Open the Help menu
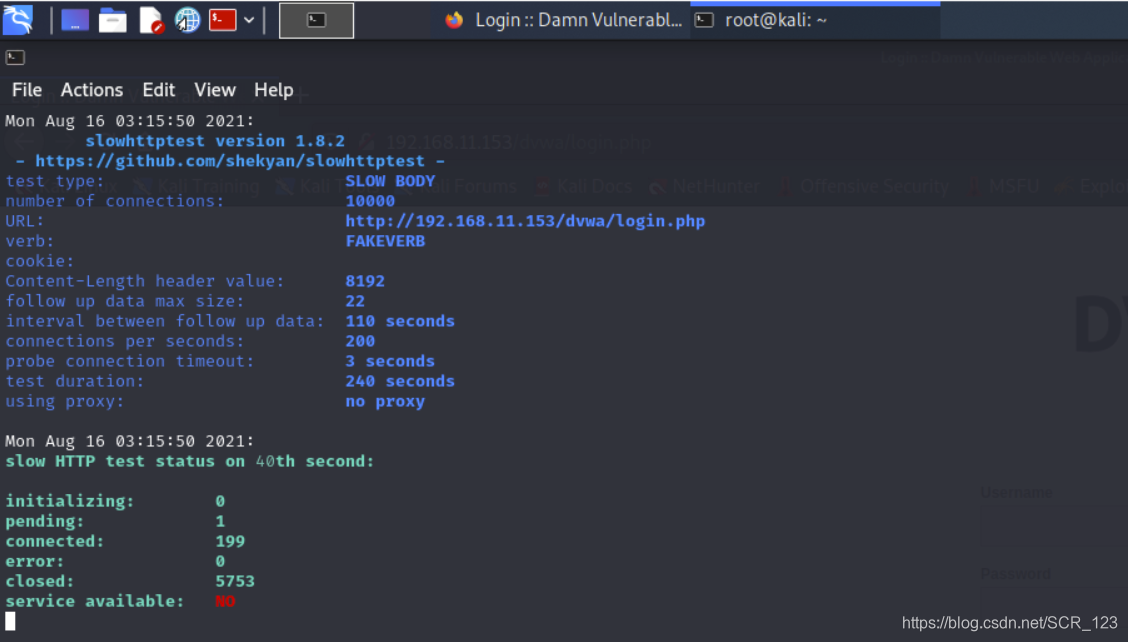1128x642 pixels. click(x=273, y=90)
